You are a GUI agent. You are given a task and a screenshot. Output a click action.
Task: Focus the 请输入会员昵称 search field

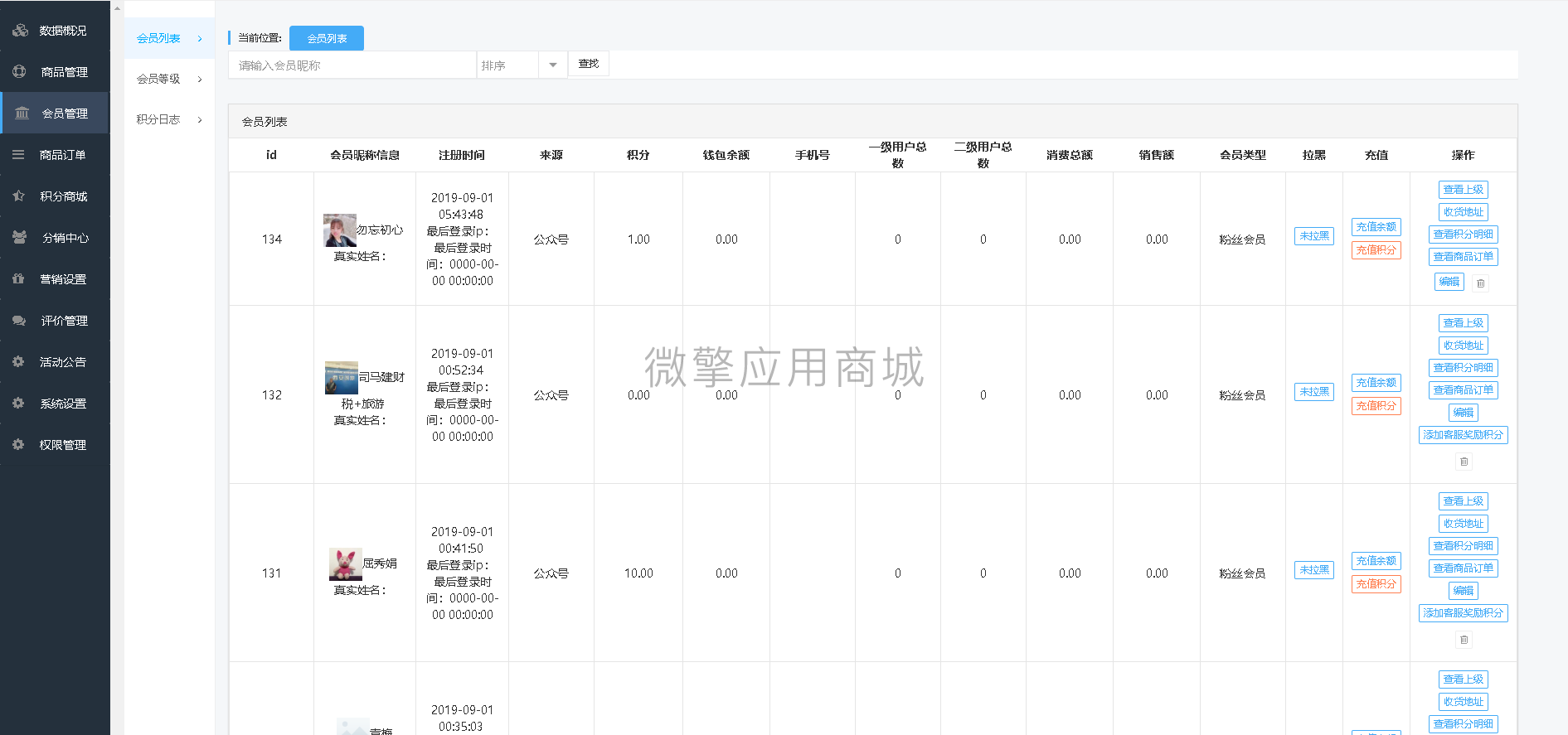[352, 65]
